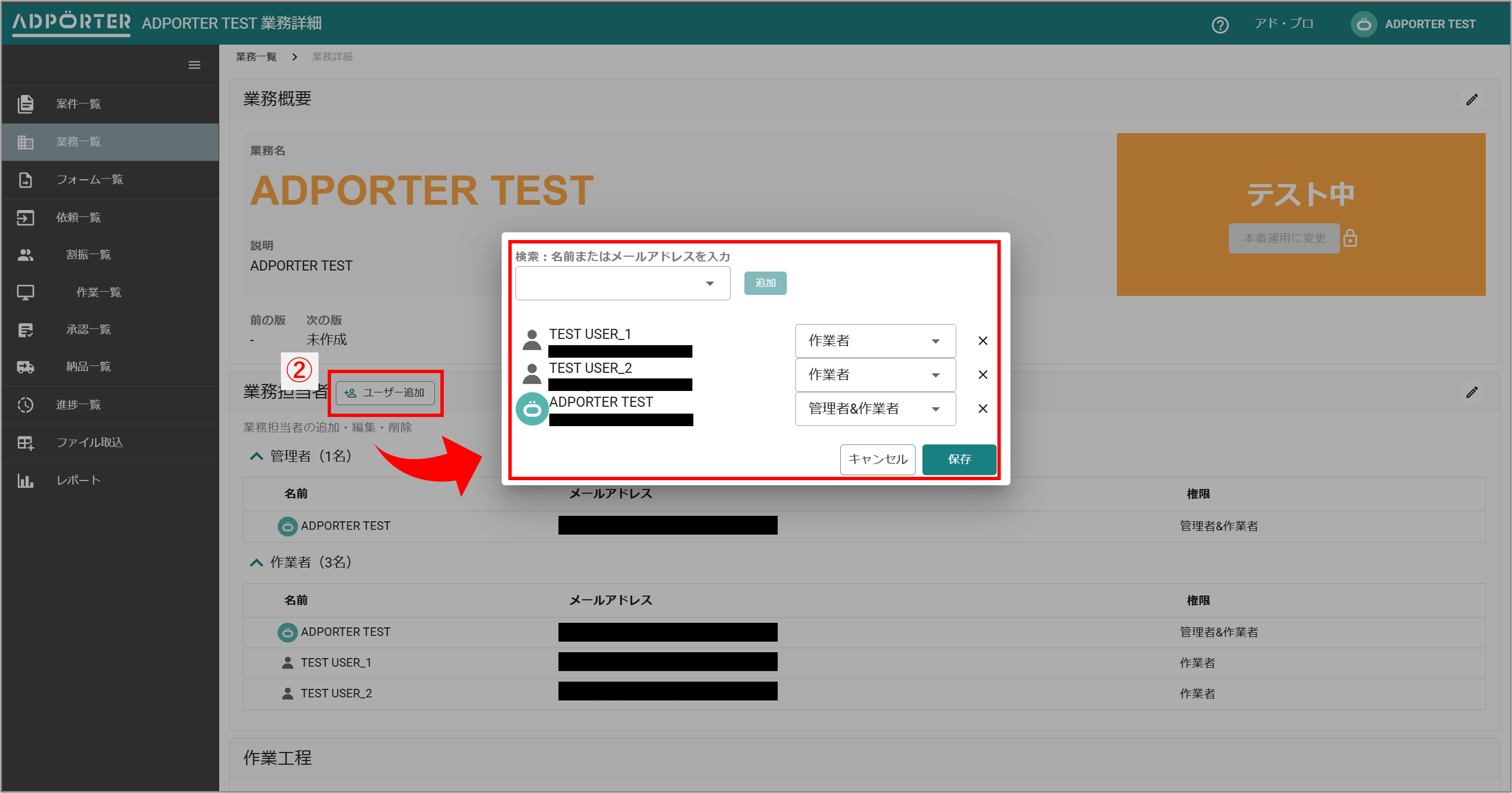
Task: Collapse the 作業者（3名）section
Action: tap(256, 563)
